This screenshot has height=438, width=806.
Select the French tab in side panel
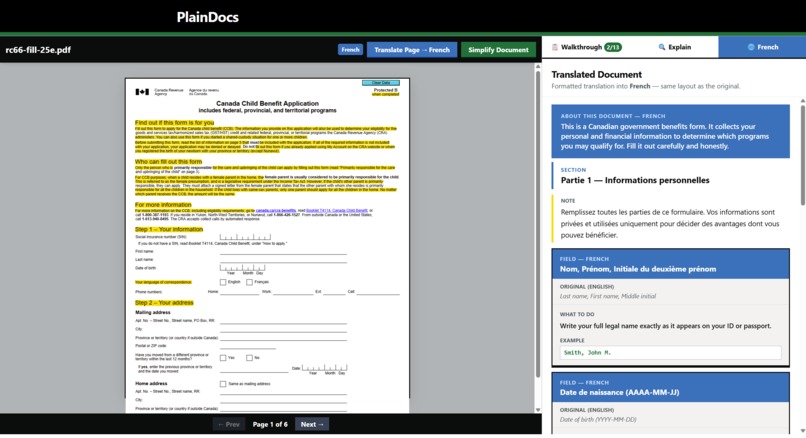point(762,47)
